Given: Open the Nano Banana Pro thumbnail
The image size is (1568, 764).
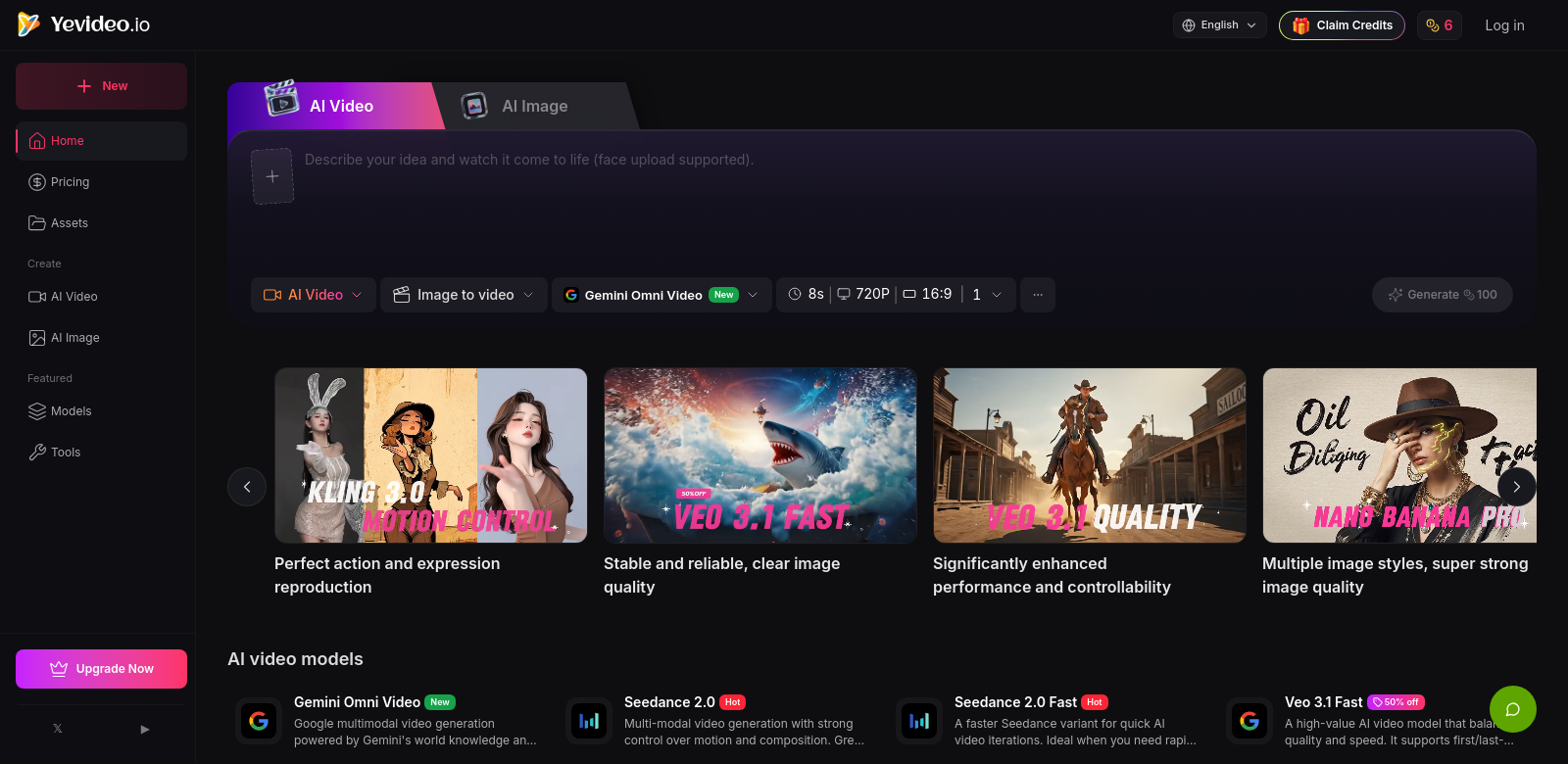Looking at the screenshot, I should [1399, 455].
